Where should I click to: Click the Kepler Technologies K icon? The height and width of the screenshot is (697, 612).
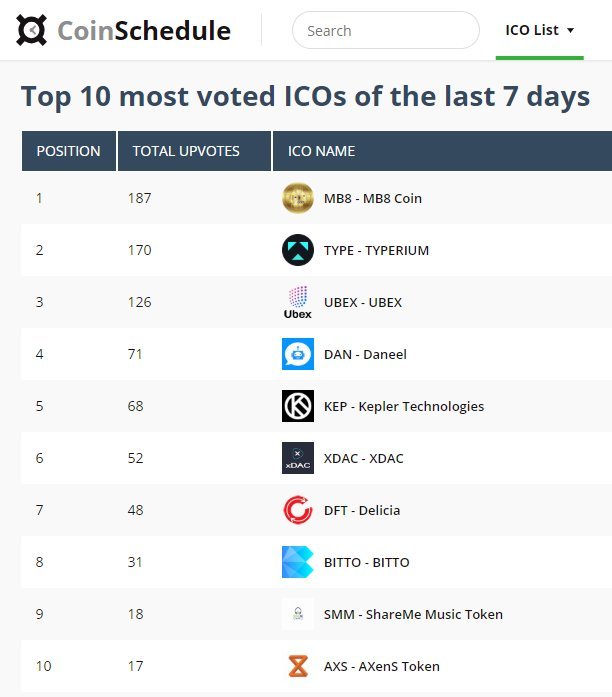tap(298, 406)
